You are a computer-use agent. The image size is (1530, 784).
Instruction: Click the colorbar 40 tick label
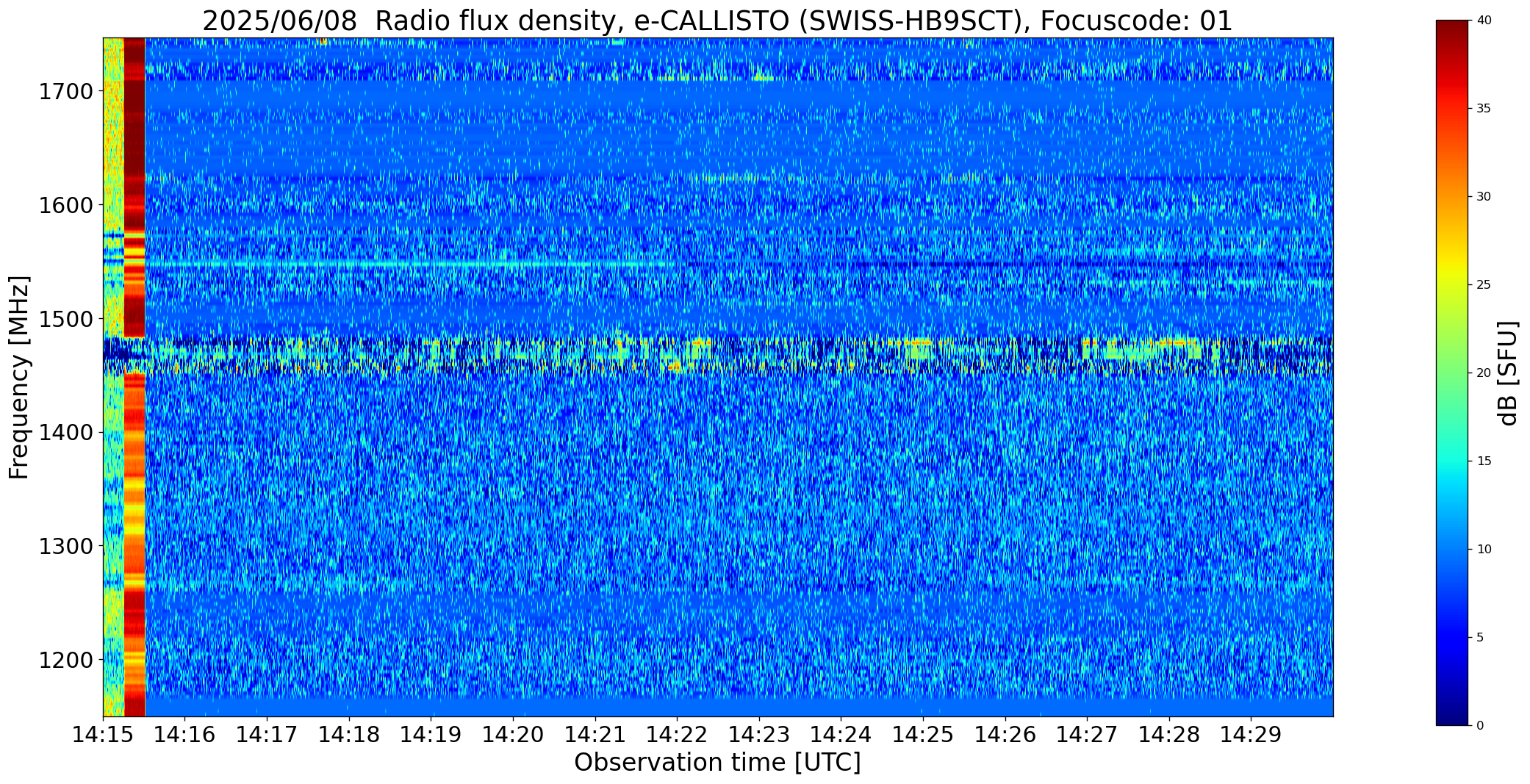1484,21
